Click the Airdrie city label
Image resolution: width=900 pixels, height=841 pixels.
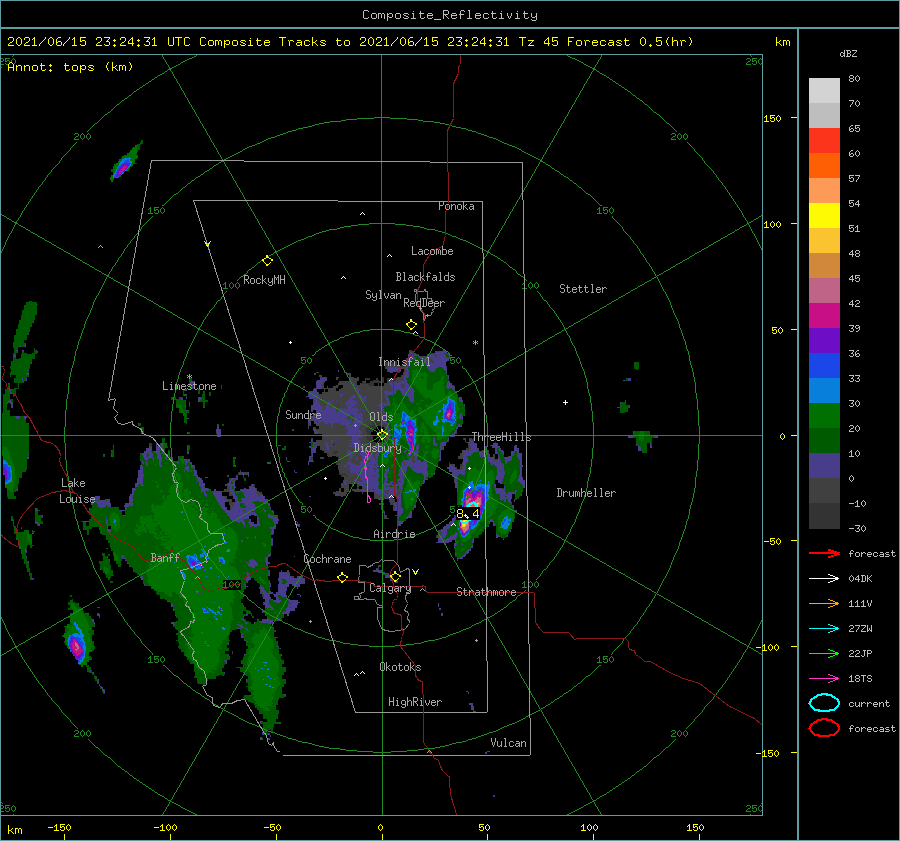(394, 534)
